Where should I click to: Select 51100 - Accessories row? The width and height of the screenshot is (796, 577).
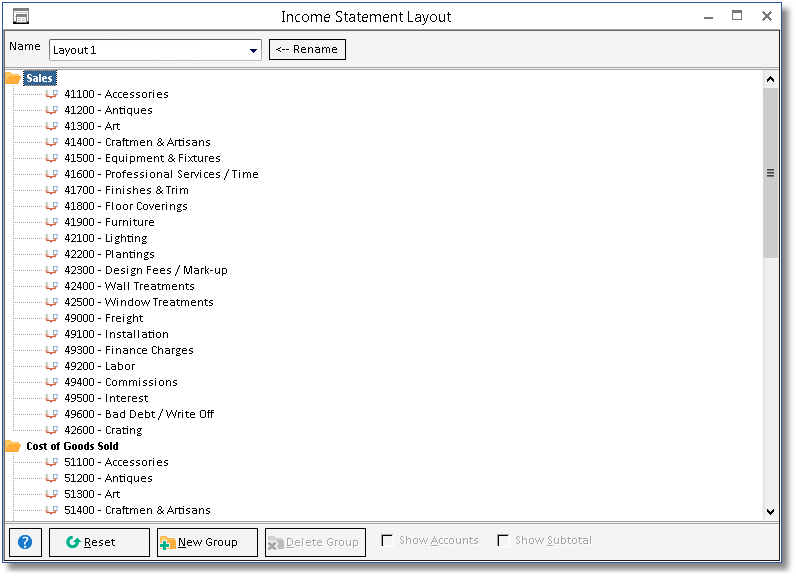coord(116,462)
